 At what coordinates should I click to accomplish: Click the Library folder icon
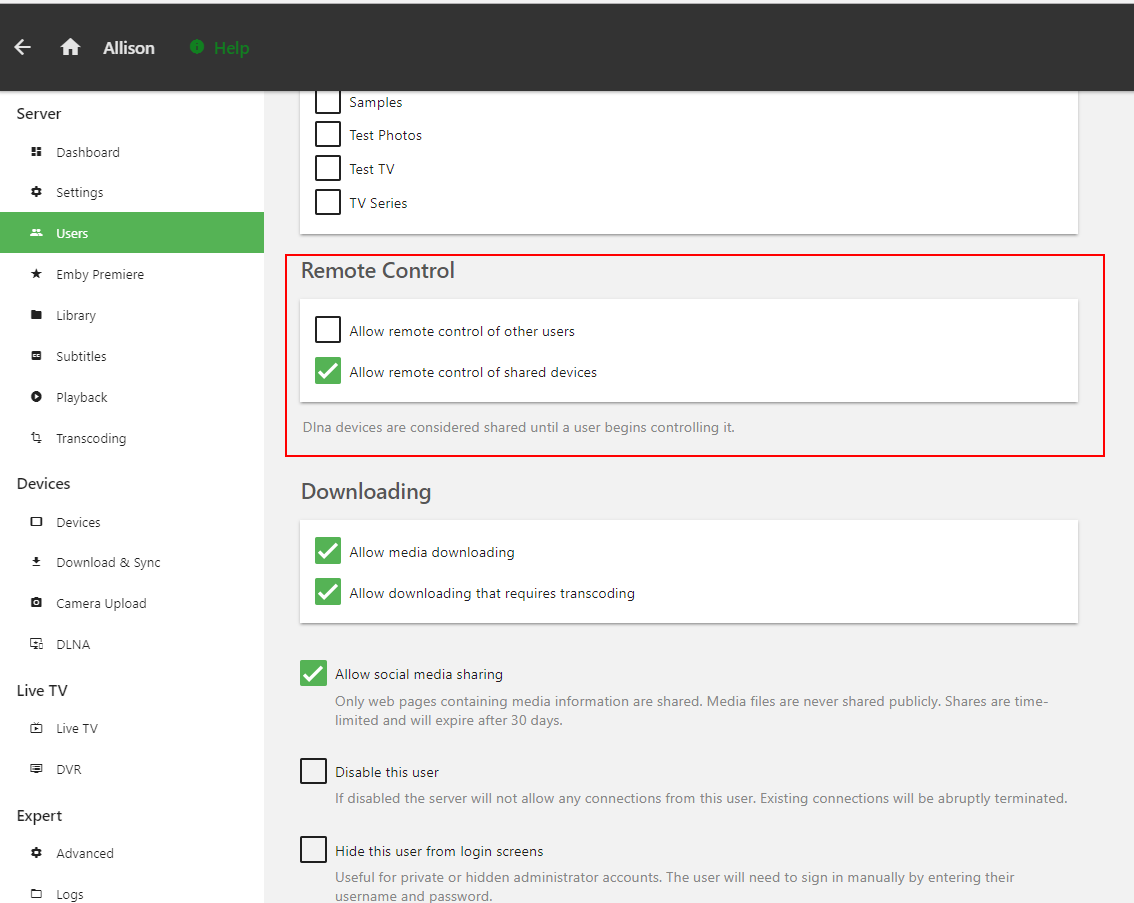pyautogui.click(x=36, y=314)
